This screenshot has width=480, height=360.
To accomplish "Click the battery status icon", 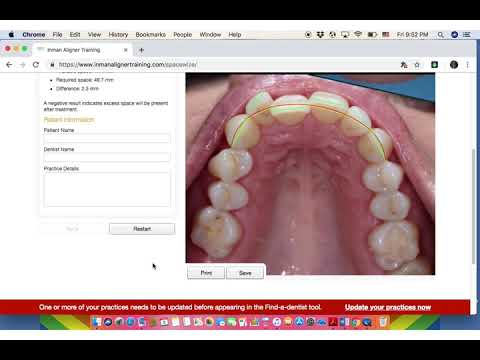I will [372, 35].
